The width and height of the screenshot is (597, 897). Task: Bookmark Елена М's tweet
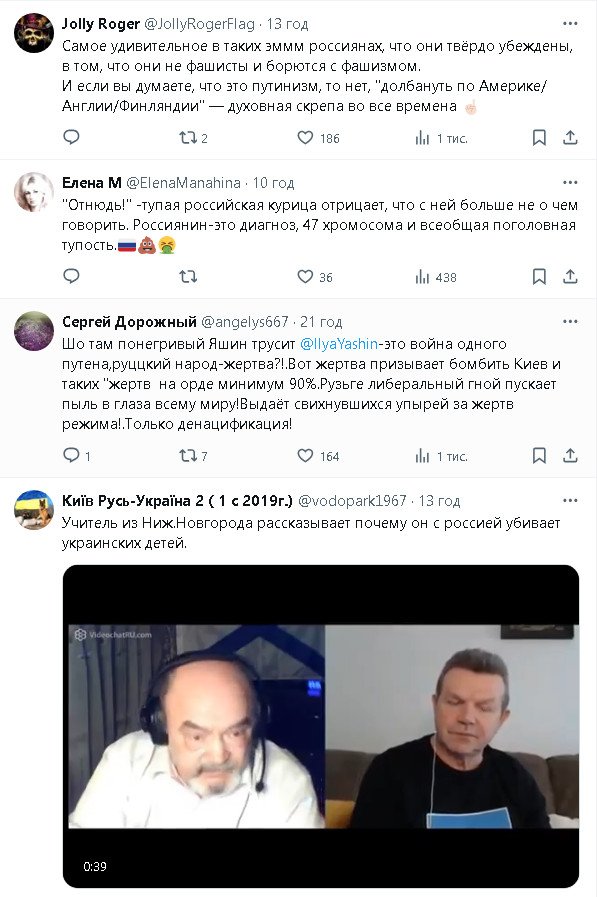tap(539, 276)
